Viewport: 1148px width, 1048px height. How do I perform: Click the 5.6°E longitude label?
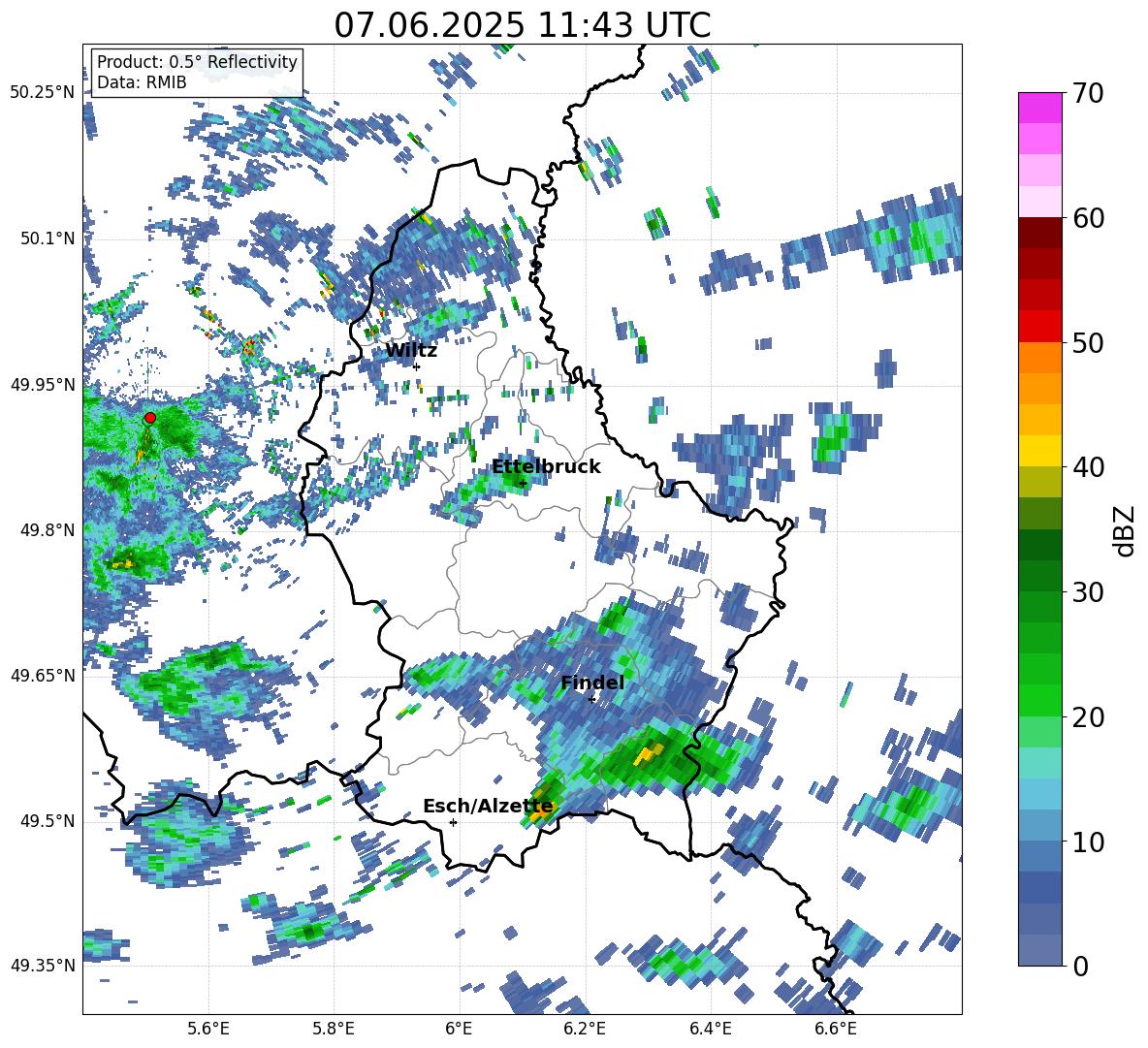208,1030
